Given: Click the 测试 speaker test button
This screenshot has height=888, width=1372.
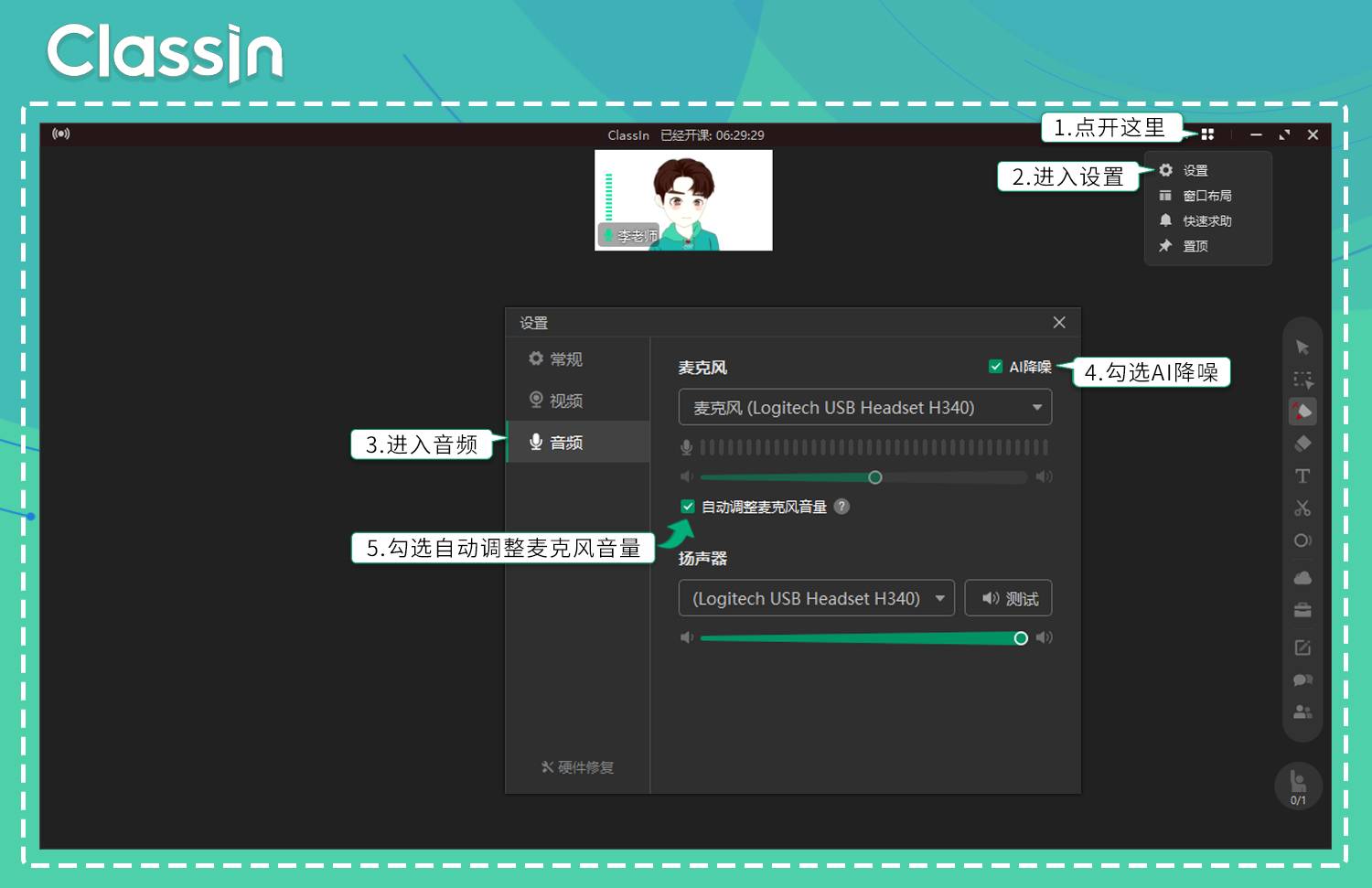Looking at the screenshot, I should coord(1009,598).
